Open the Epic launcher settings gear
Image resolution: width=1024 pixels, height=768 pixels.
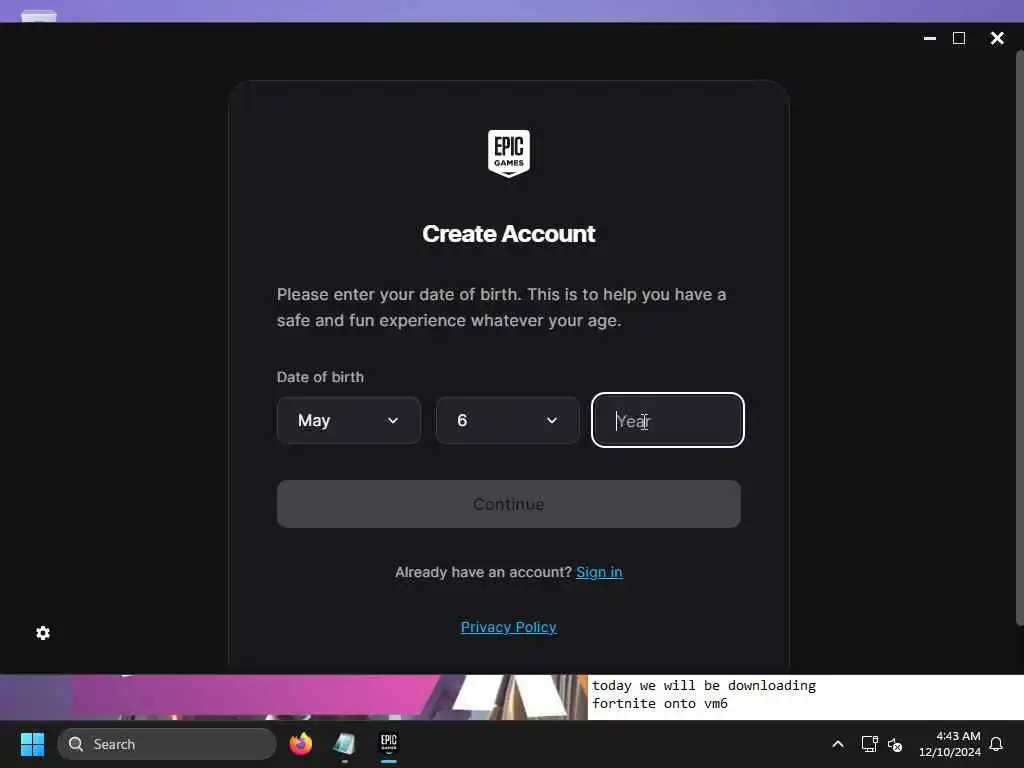pyautogui.click(x=43, y=633)
